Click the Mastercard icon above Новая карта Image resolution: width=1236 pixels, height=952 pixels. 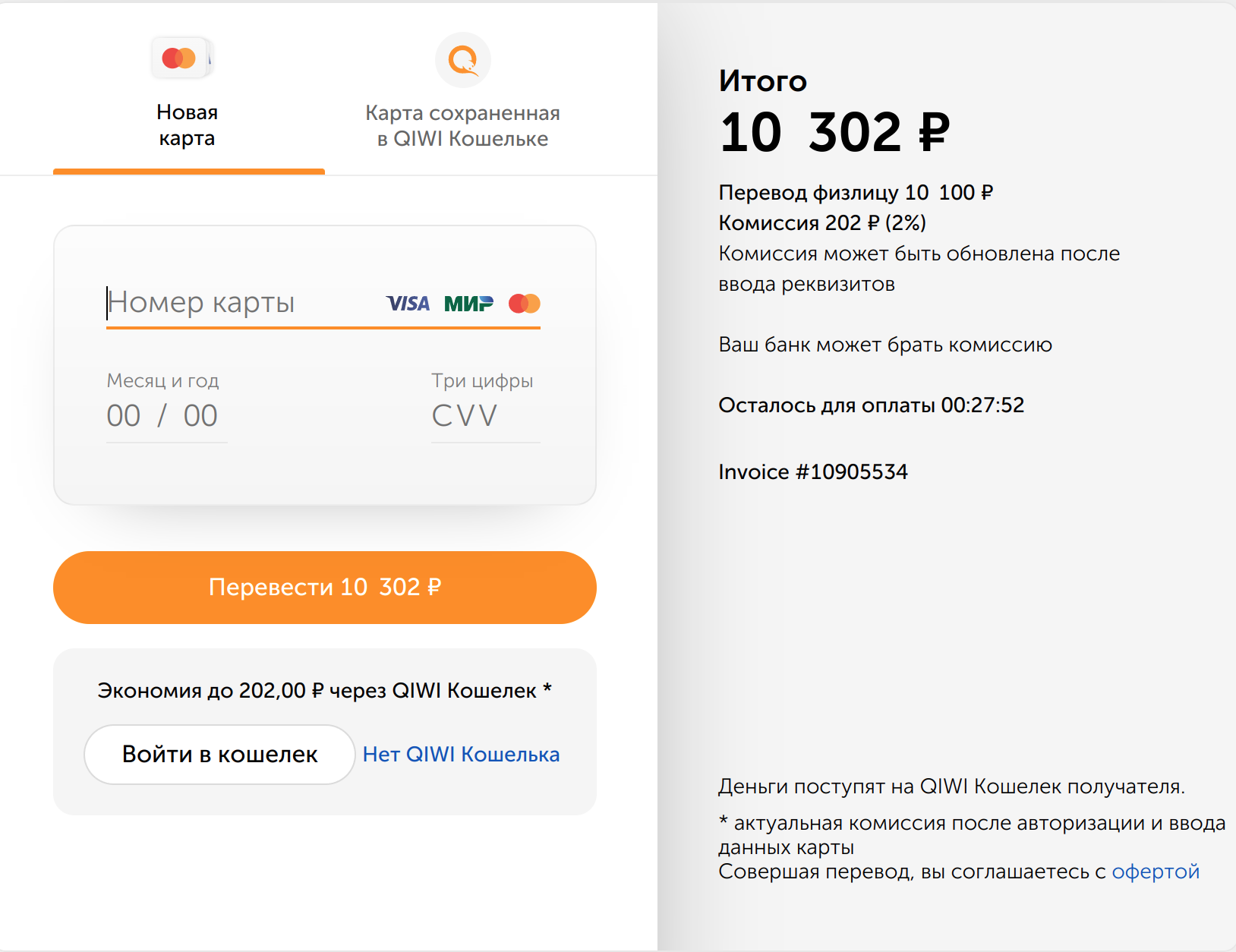tap(180, 58)
